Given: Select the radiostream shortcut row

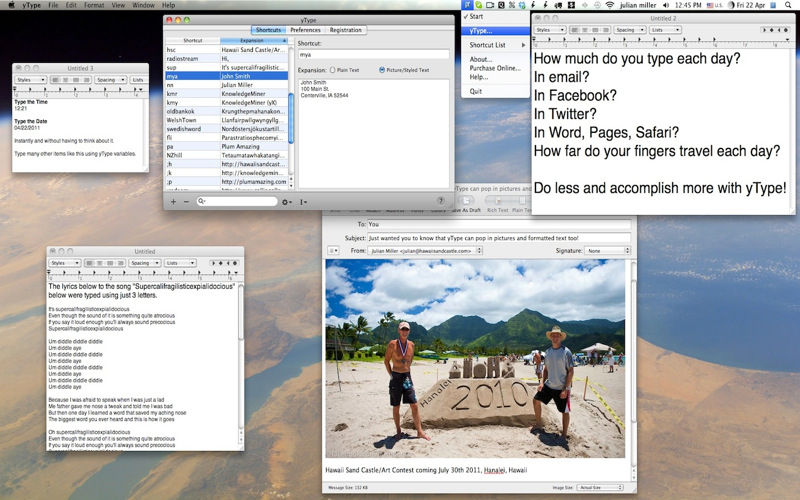Looking at the screenshot, I should tap(227, 58).
